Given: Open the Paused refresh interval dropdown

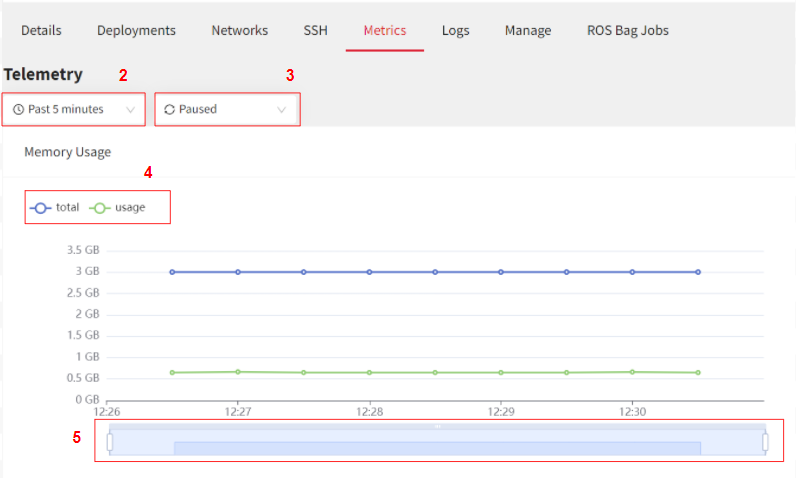Looking at the screenshot, I should (x=227, y=109).
